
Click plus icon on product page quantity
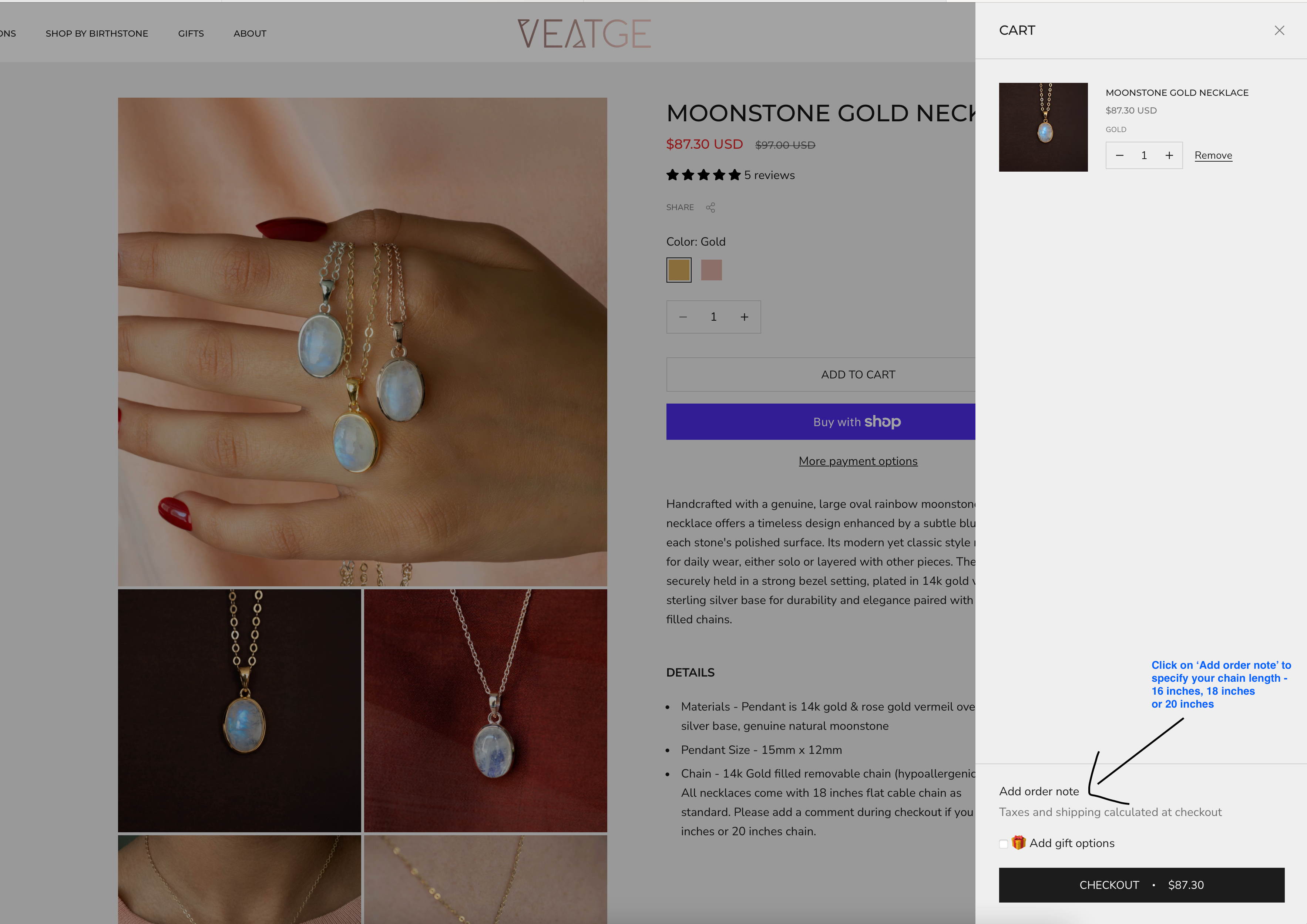click(744, 317)
